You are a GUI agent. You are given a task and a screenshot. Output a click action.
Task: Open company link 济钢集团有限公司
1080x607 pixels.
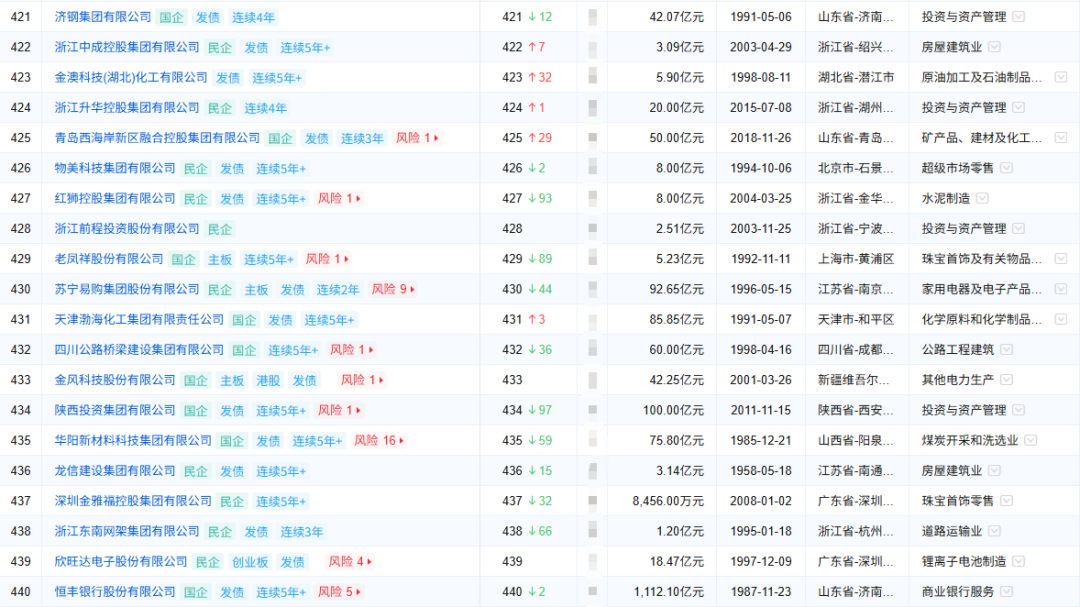(103, 17)
